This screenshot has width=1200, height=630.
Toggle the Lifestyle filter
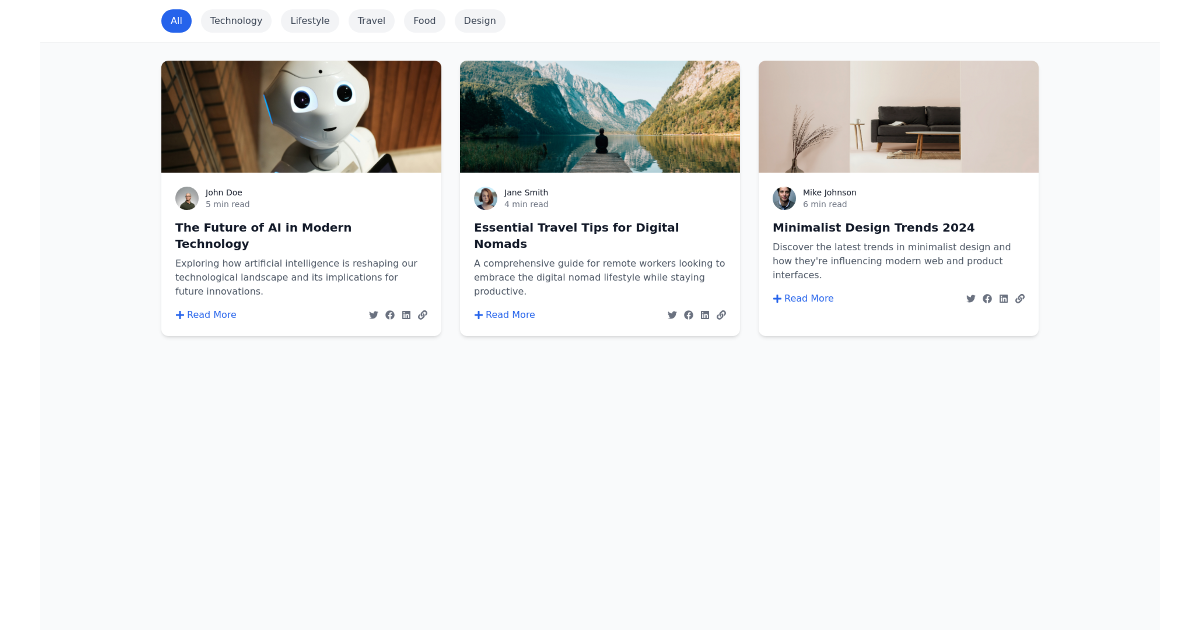click(x=309, y=20)
